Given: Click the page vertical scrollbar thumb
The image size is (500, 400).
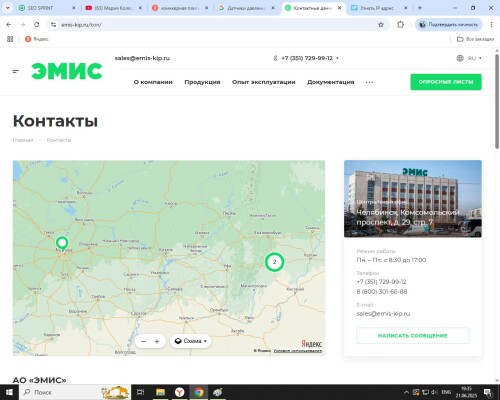Looking at the screenshot, I should 497,102.
